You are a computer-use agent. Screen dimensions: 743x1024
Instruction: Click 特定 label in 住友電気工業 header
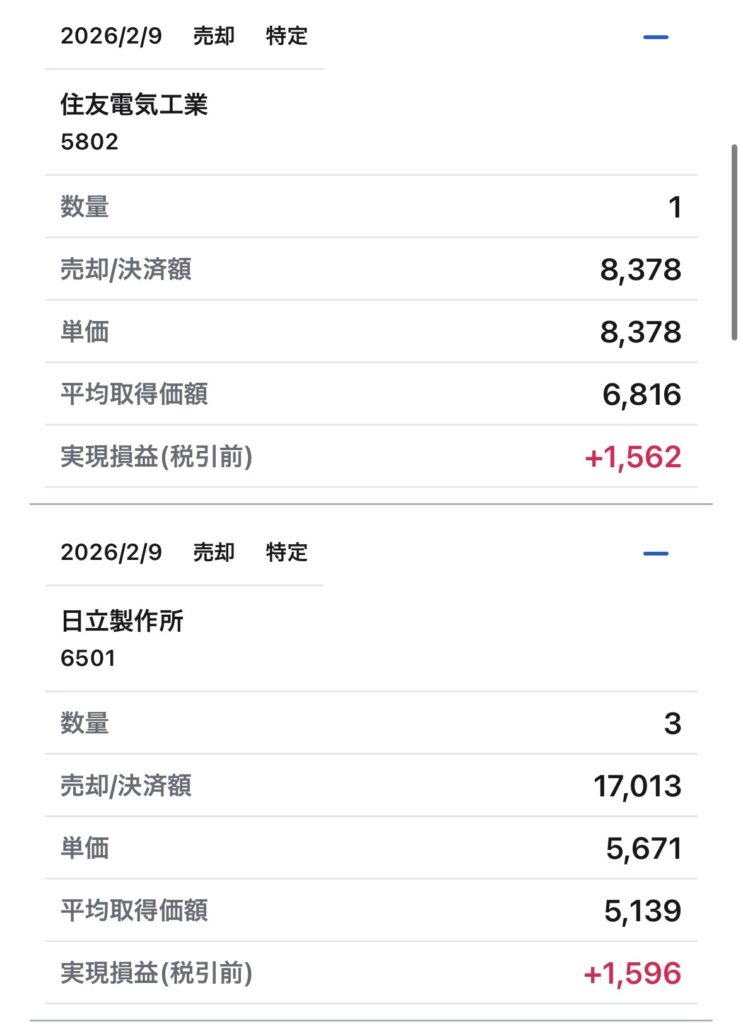[286, 37]
